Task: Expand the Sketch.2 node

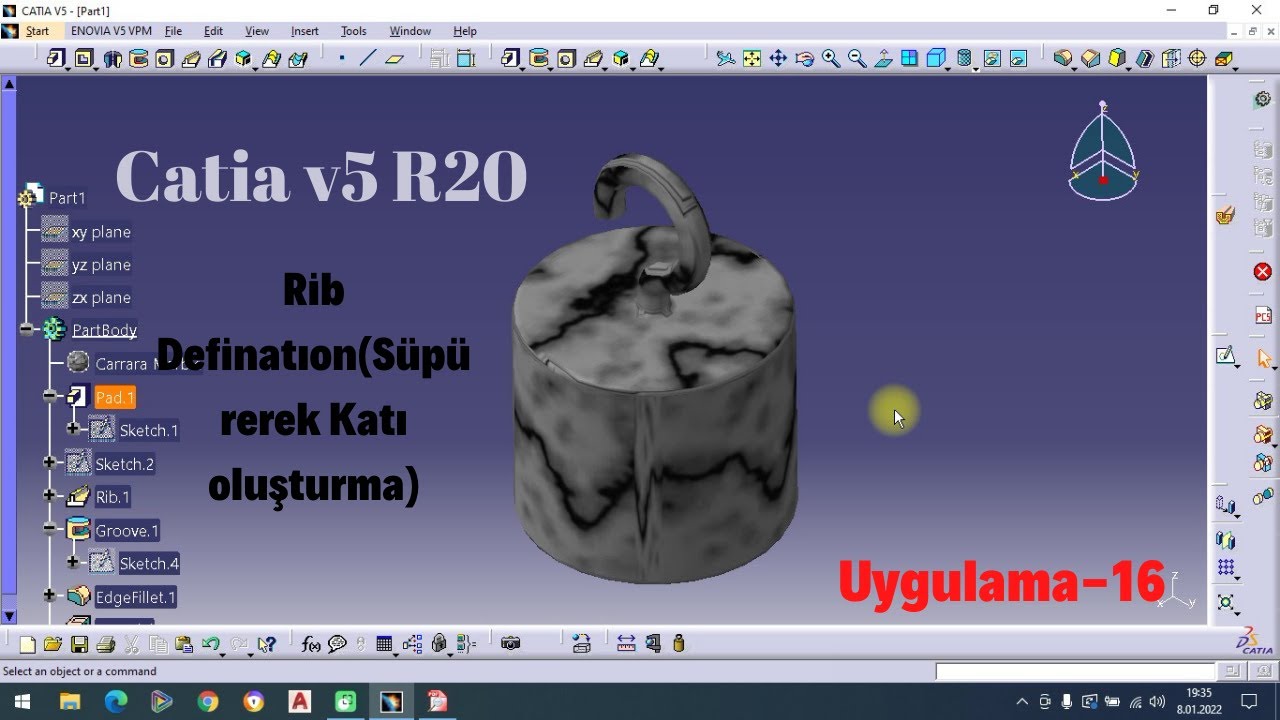Action: tap(50, 463)
